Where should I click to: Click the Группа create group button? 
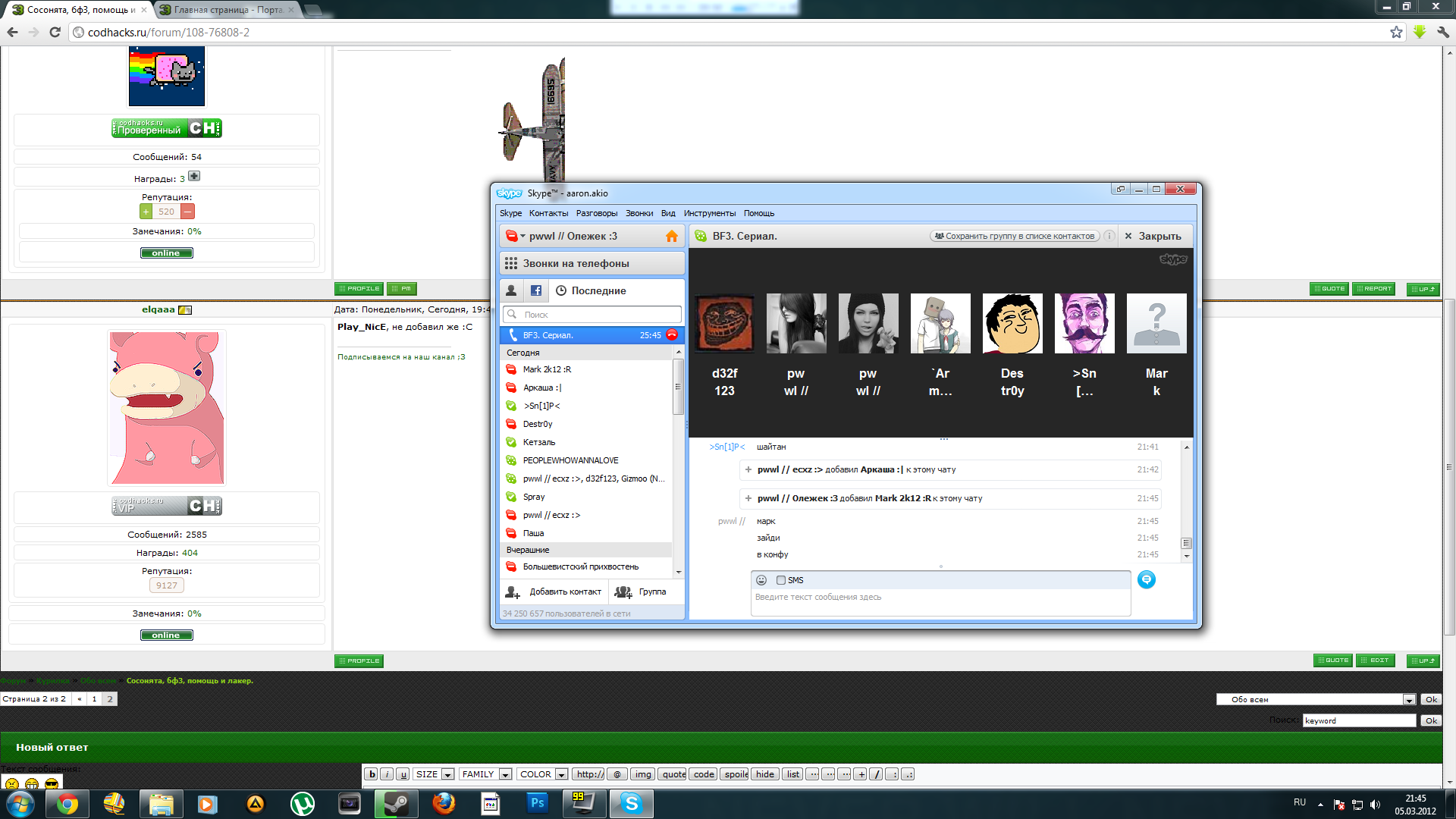(x=640, y=591)
